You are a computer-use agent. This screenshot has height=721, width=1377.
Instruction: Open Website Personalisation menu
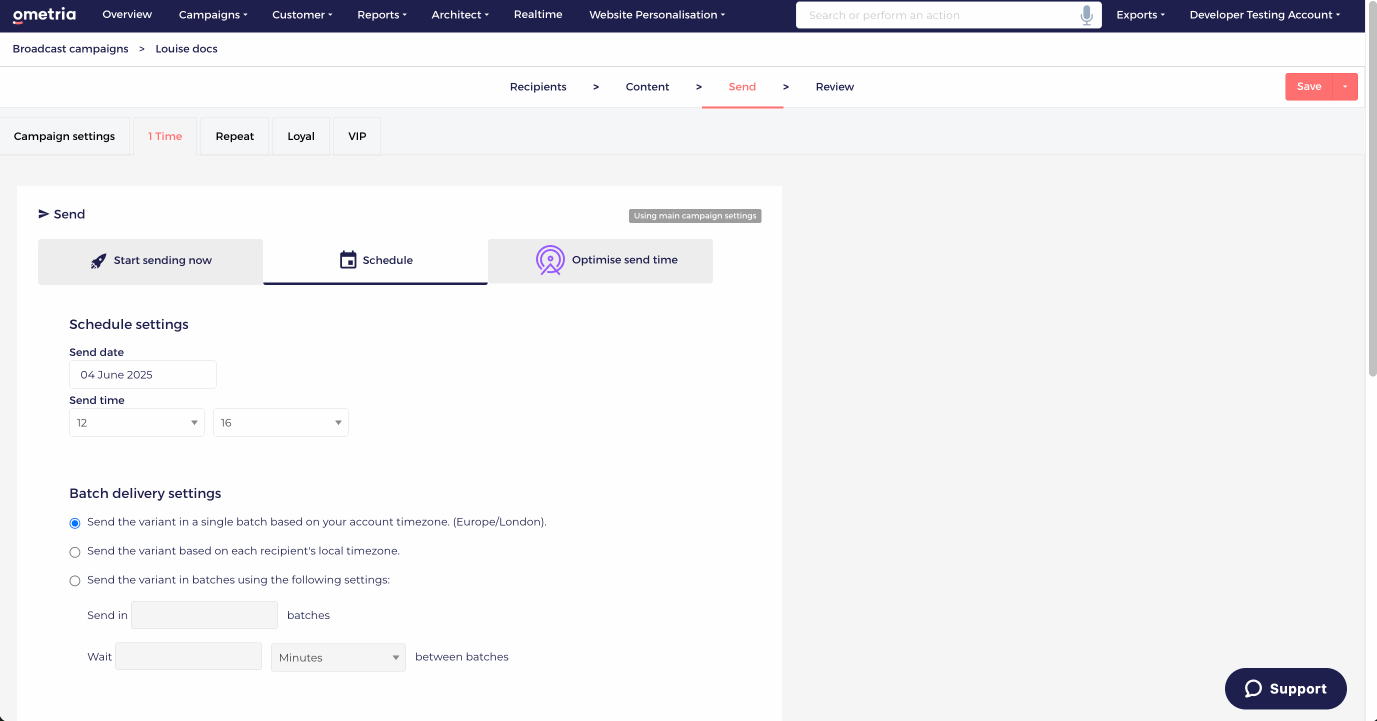pyautogui.click(x=657, y=15)
